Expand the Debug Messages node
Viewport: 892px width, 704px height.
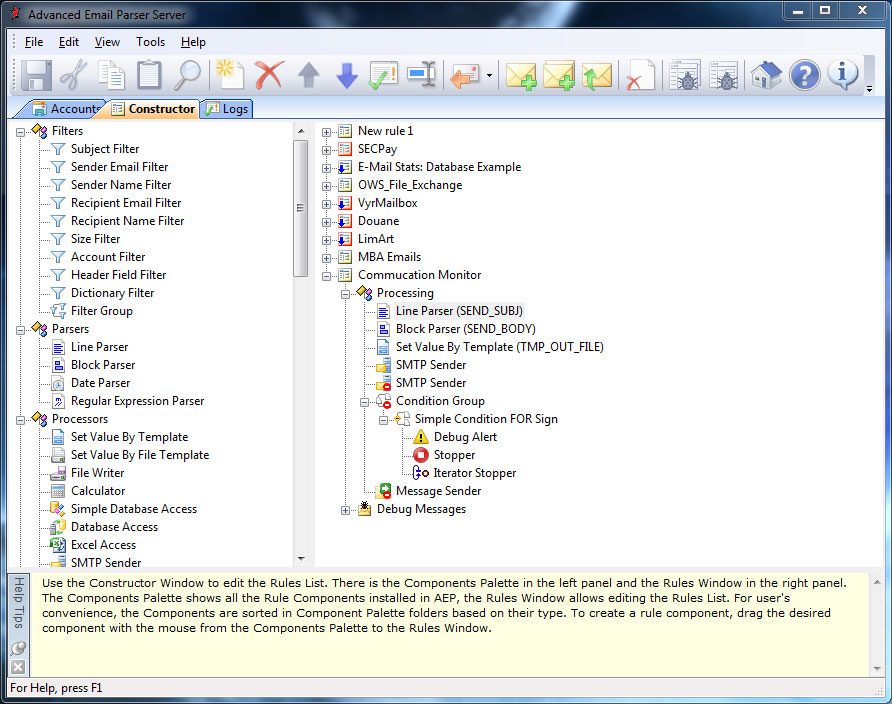[346, 510]
